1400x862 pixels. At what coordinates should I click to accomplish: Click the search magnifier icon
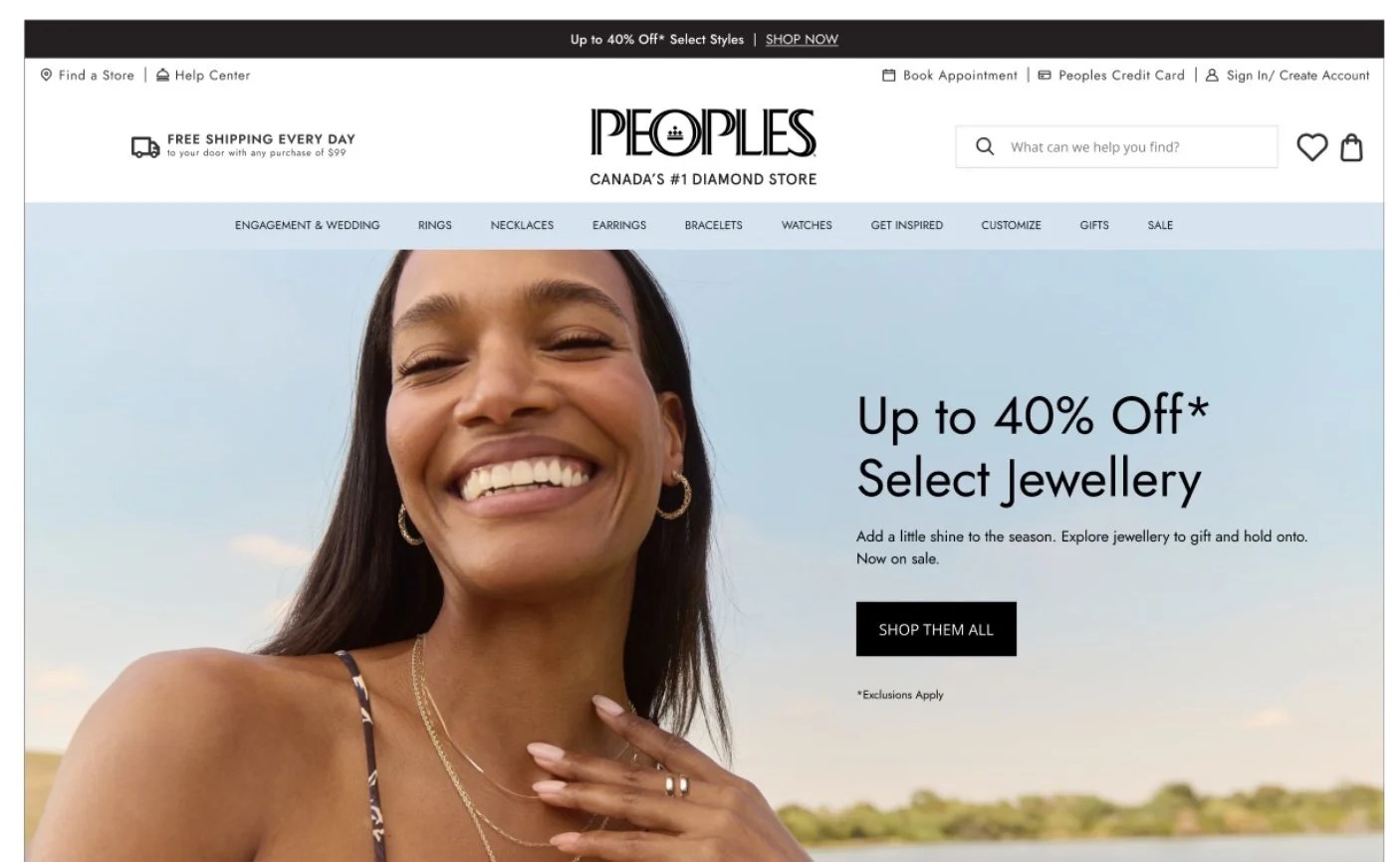pyautogui.click(x=985, y=146)
